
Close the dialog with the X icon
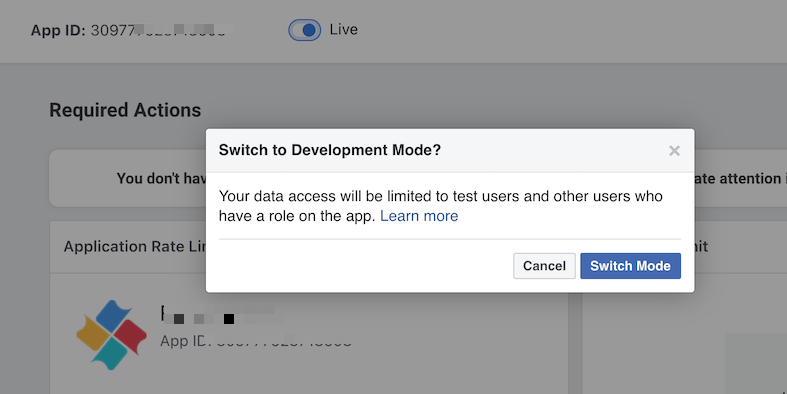click(x=674, y=151)
